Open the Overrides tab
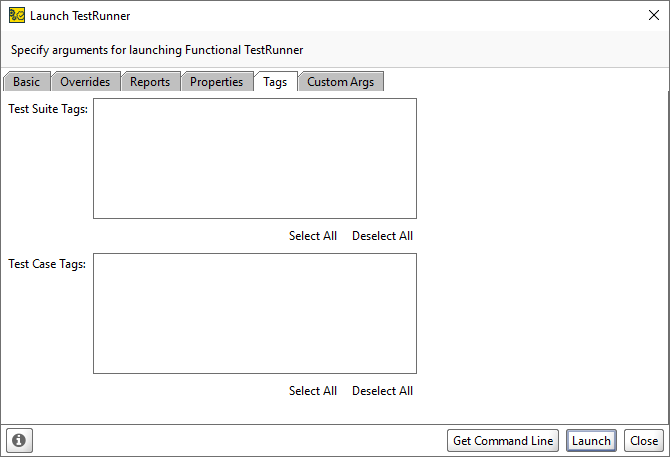The image size is (670, 457). coord(85,82)
